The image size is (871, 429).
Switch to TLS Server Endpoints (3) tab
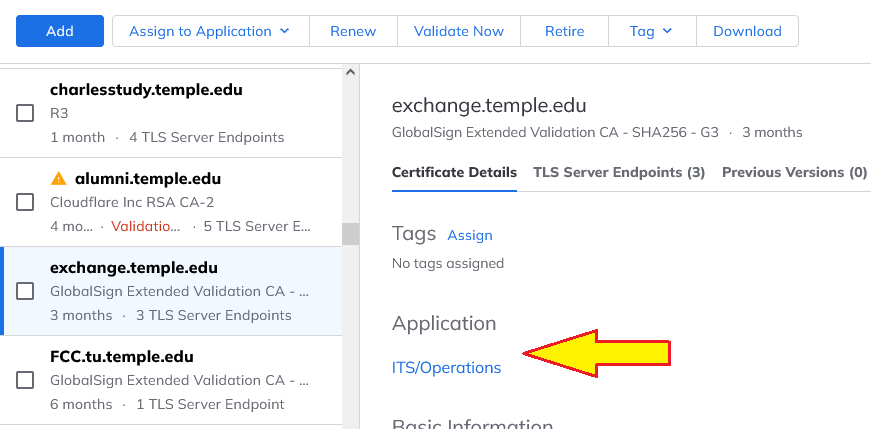click(x=619, y=172)
